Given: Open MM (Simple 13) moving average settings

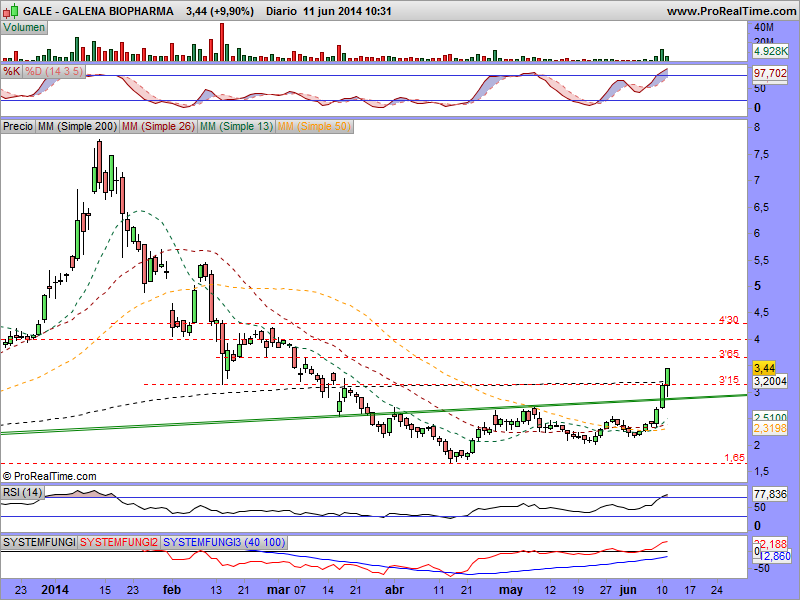Looking at the screenshot, I should [236, 126].
